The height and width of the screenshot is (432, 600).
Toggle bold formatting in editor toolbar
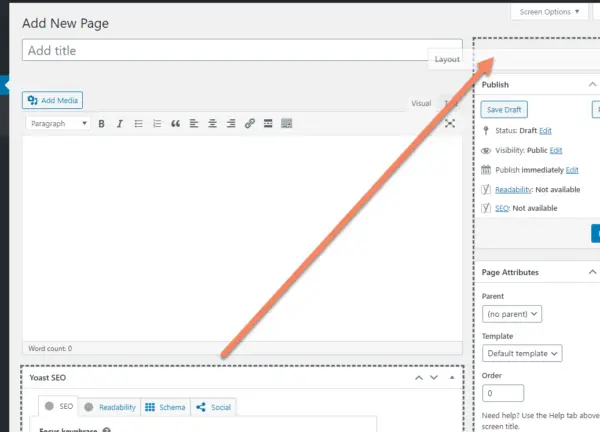tap(101, 124)
